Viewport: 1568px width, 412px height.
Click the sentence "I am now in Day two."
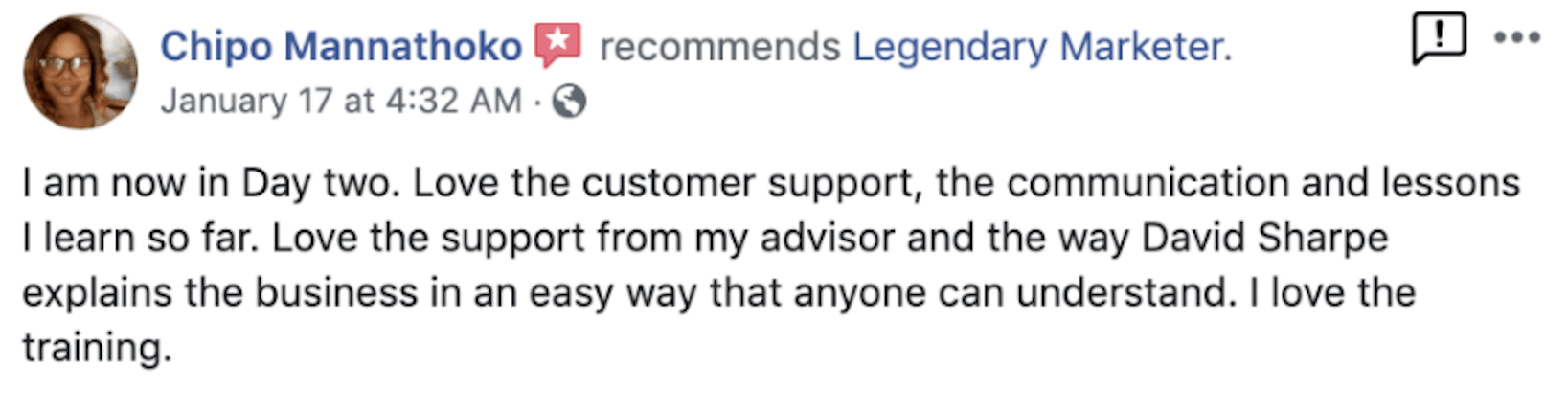click(209, 183)
